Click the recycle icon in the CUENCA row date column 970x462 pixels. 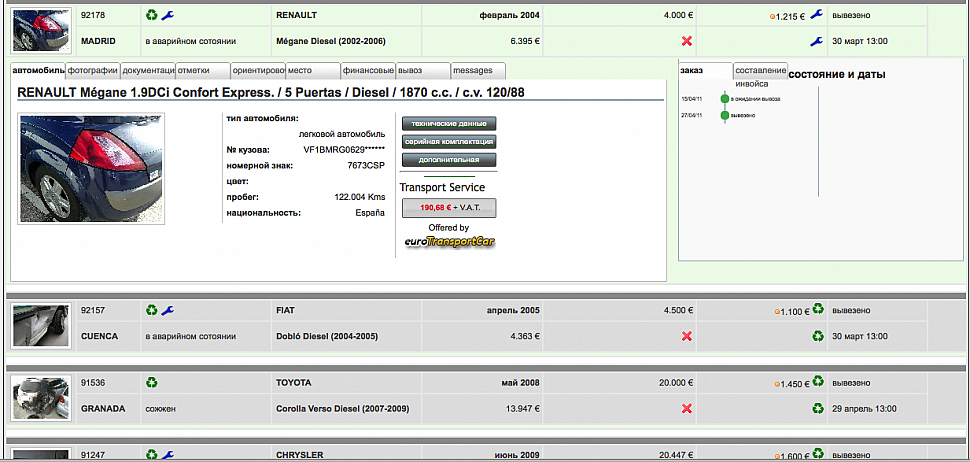point(818,336)
